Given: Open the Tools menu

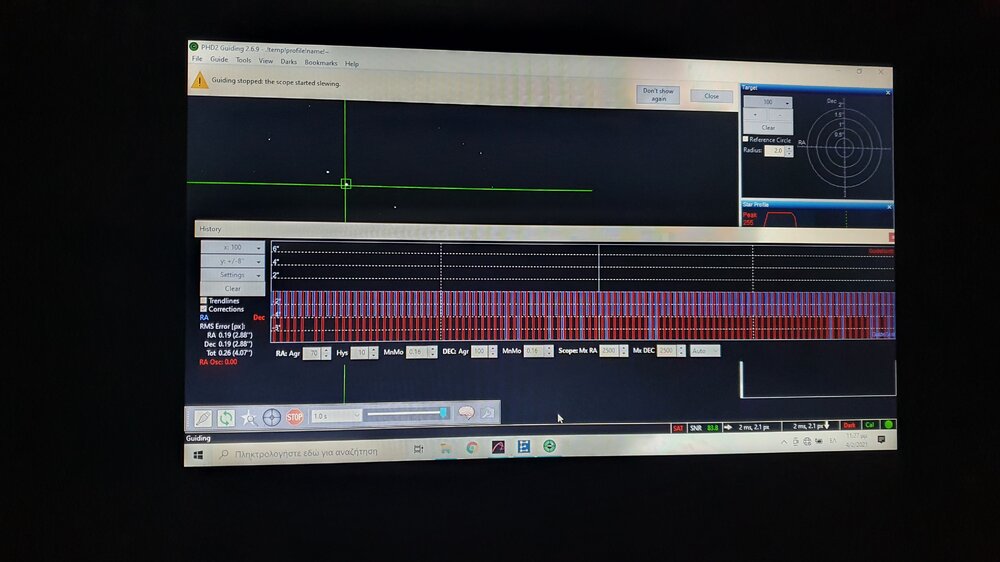Looking at the screenshot, I should [x=243, y=60].
